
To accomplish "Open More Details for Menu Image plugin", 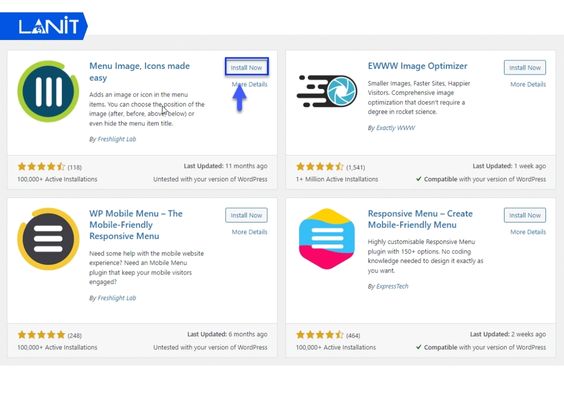I will [x=249, y=85].
